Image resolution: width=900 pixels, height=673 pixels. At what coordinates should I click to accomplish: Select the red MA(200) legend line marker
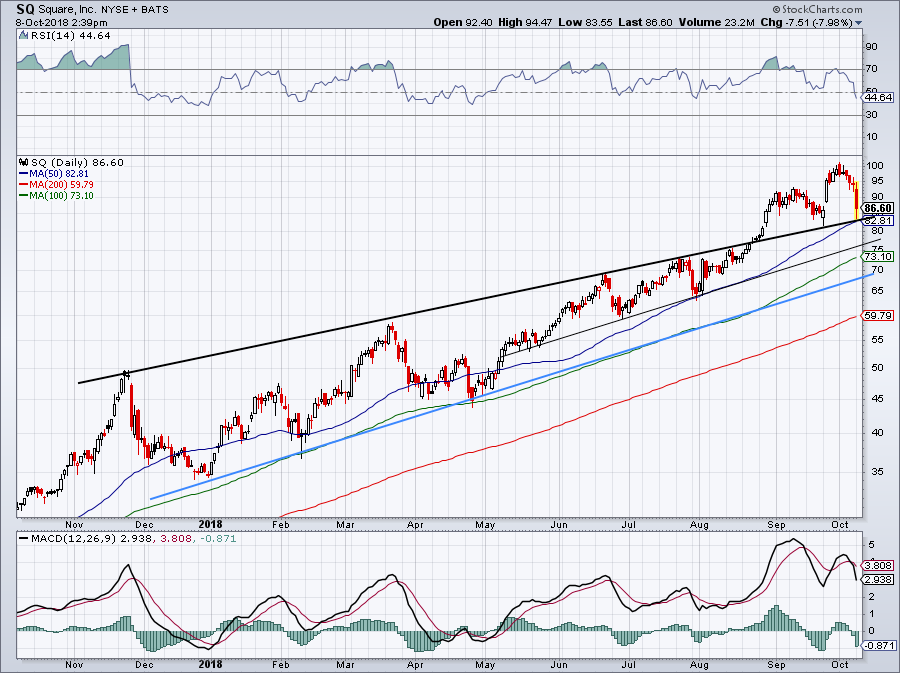point(23,185)
